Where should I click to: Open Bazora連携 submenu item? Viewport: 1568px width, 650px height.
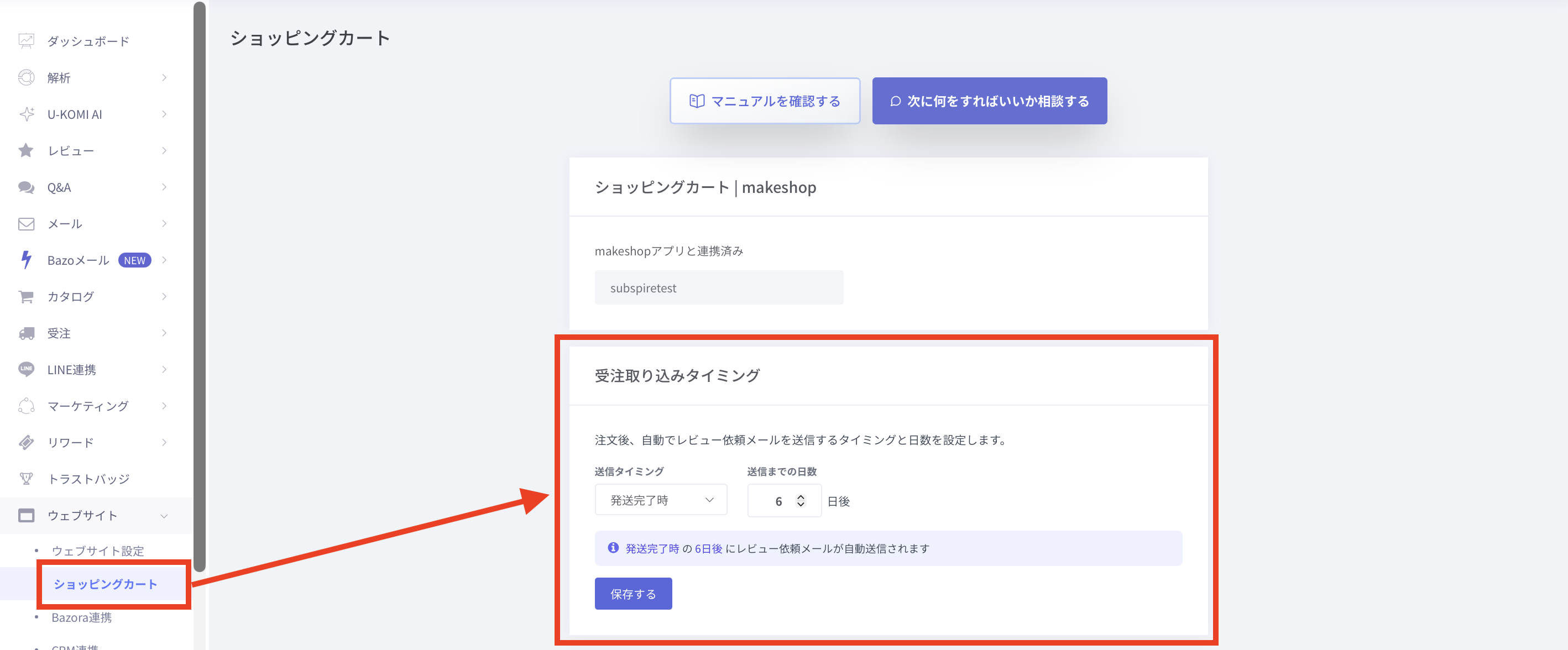click(82, 617)
